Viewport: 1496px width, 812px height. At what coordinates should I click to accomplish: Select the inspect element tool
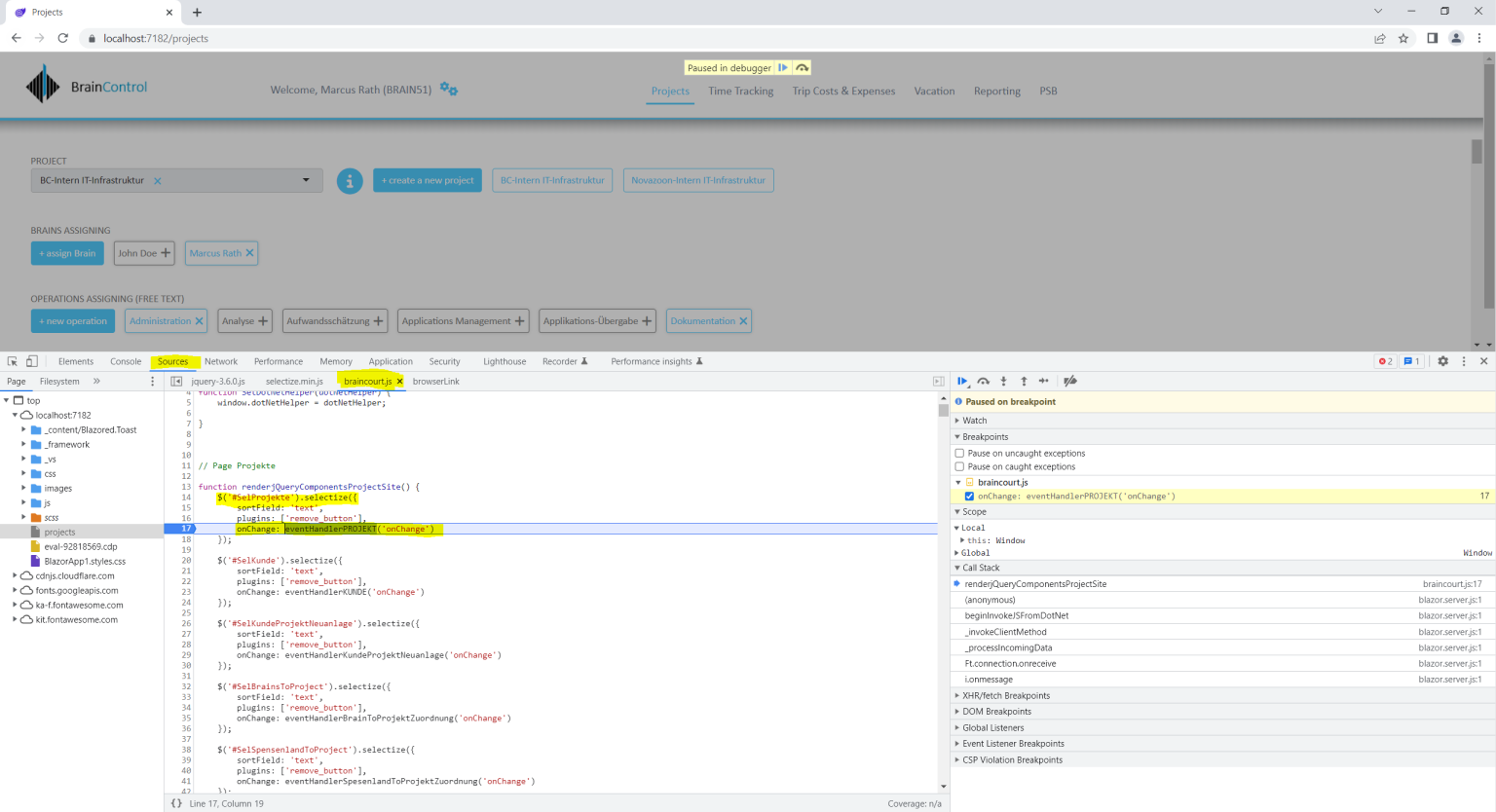(12, 360)
